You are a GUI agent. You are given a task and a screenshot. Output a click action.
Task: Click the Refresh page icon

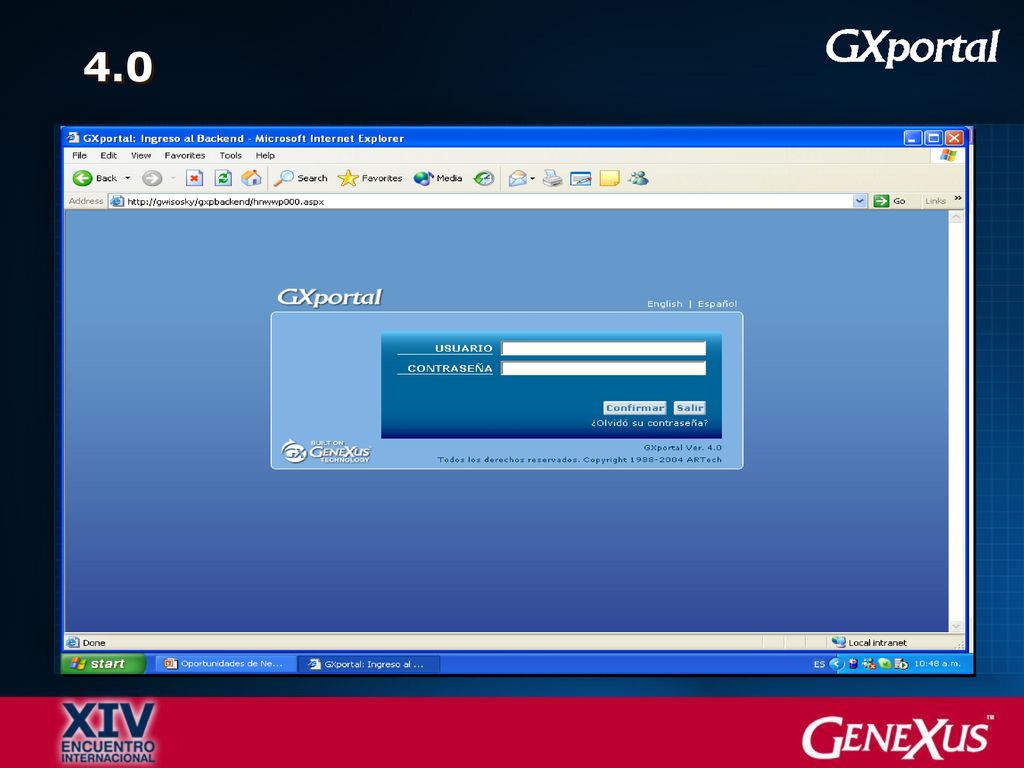point(223,178)
